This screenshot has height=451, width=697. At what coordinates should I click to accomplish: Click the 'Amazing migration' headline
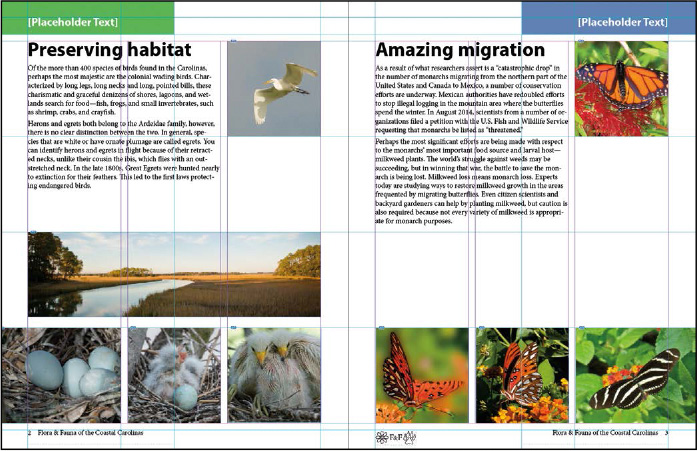[x=460, y=50]
